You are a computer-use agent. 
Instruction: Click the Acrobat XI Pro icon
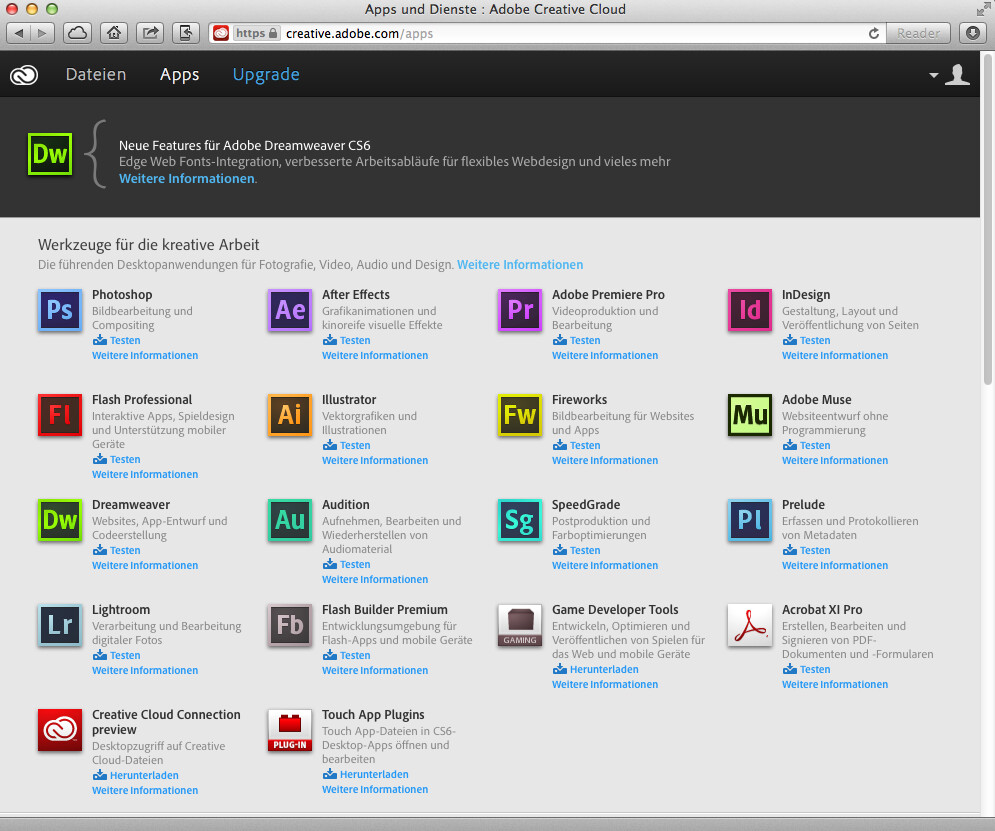tap(749, 625)
